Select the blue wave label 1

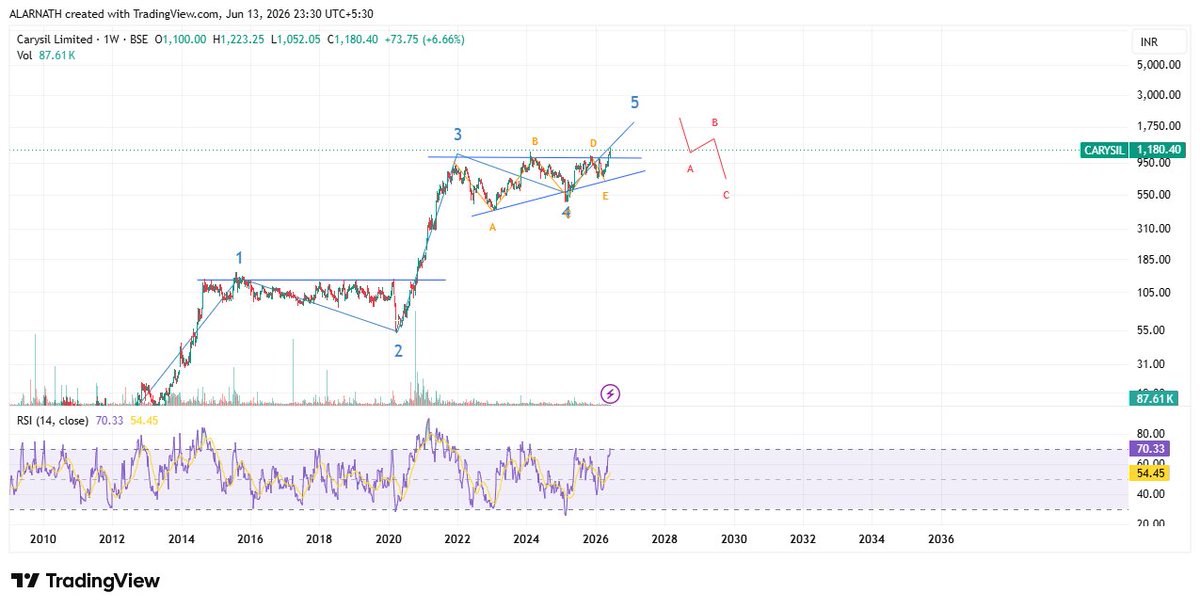coord(239,258)
